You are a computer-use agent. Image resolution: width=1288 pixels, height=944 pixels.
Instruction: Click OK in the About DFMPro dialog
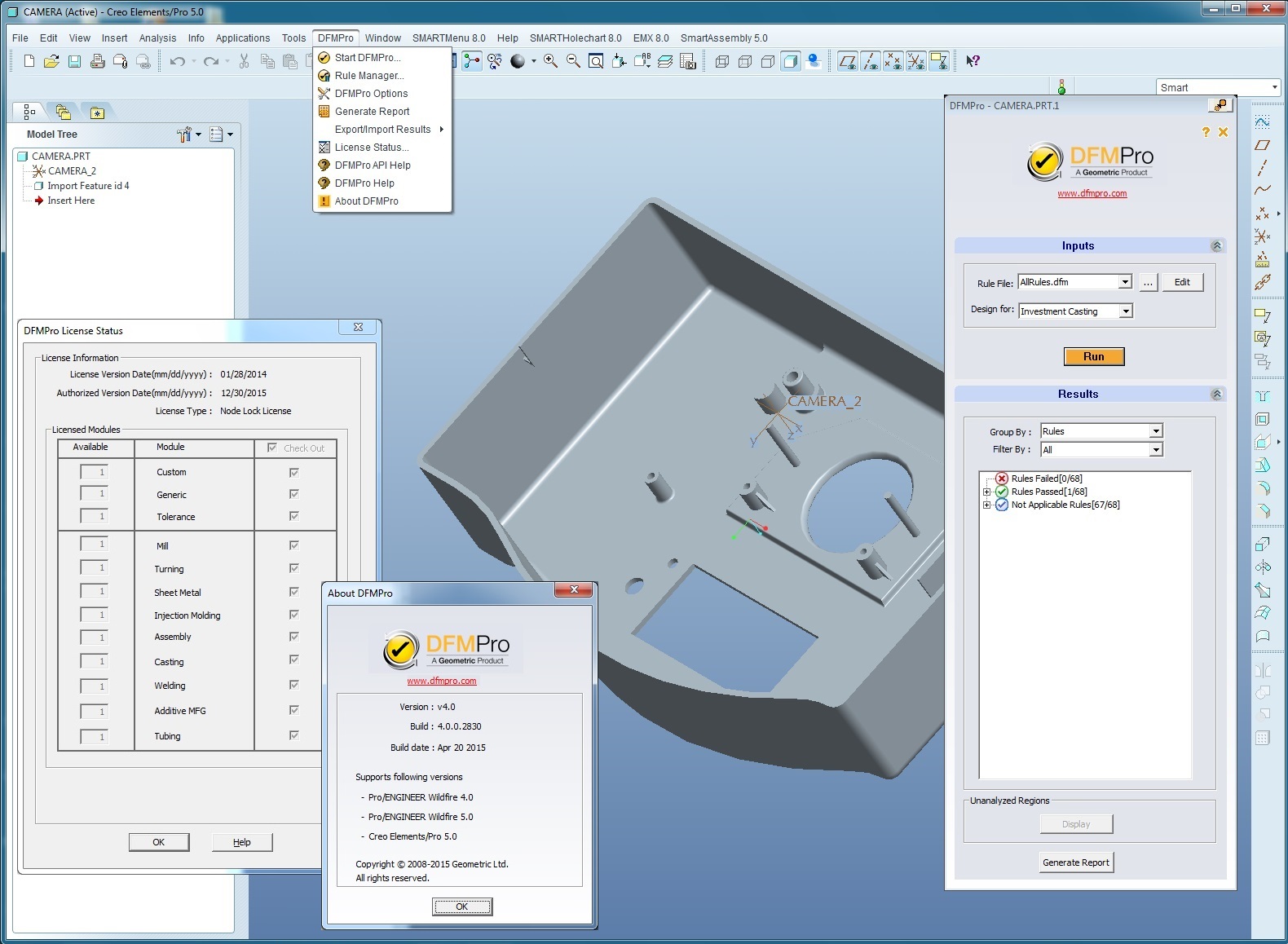[x=462, y=907]
